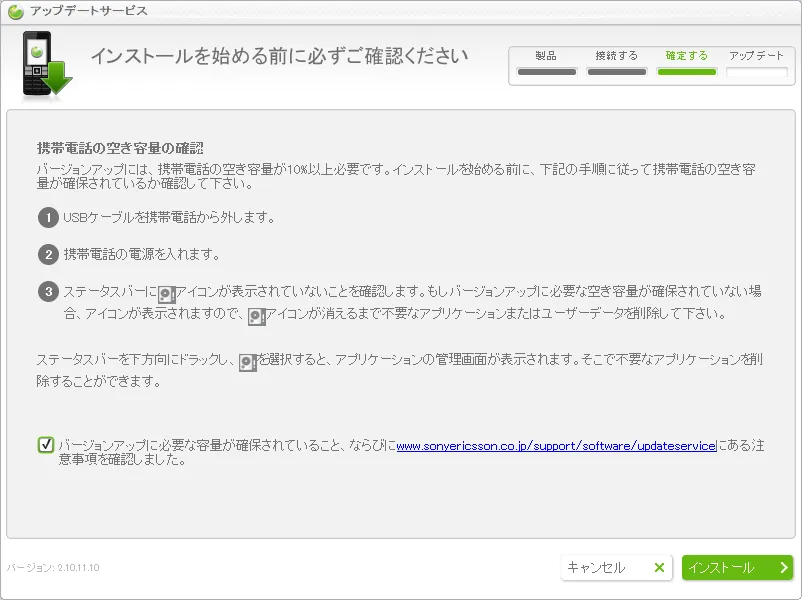Uncheck the capacity confirmation checkbox
This screenshot has height=600, width=802.
(46, 445)
